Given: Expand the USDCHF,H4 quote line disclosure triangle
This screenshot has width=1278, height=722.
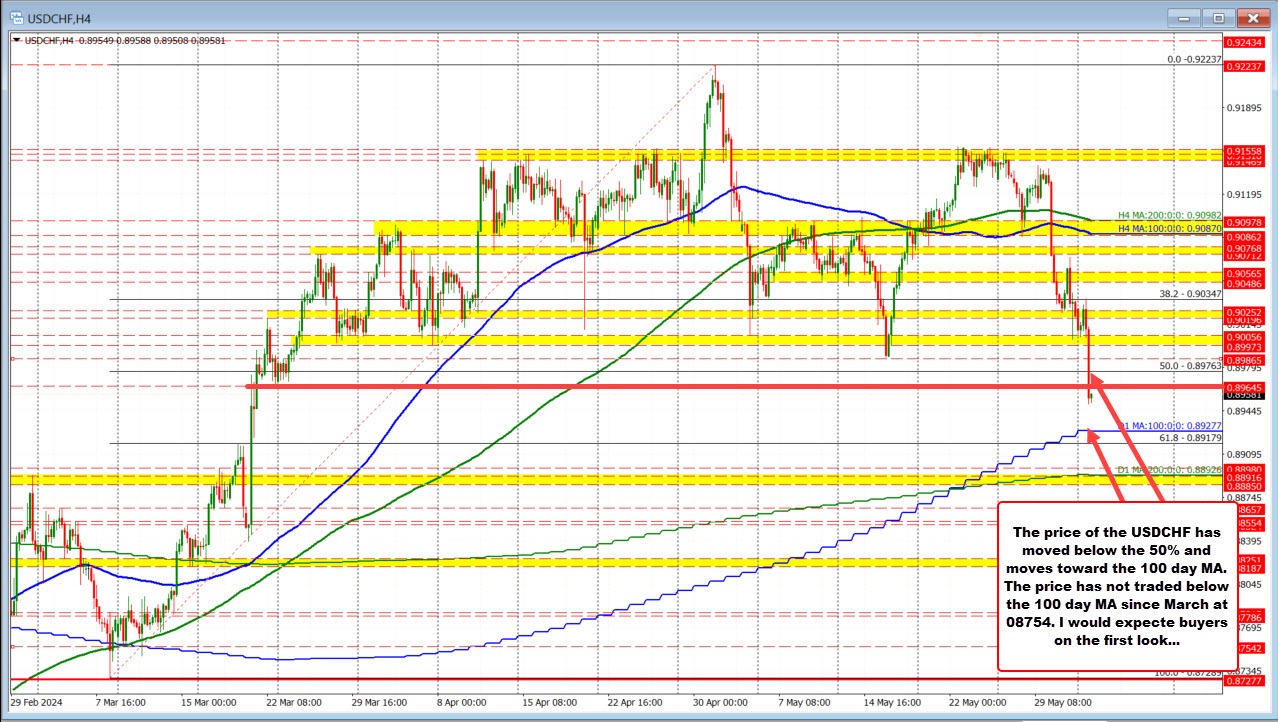Looking at the screenshot, I should point(14,39).
